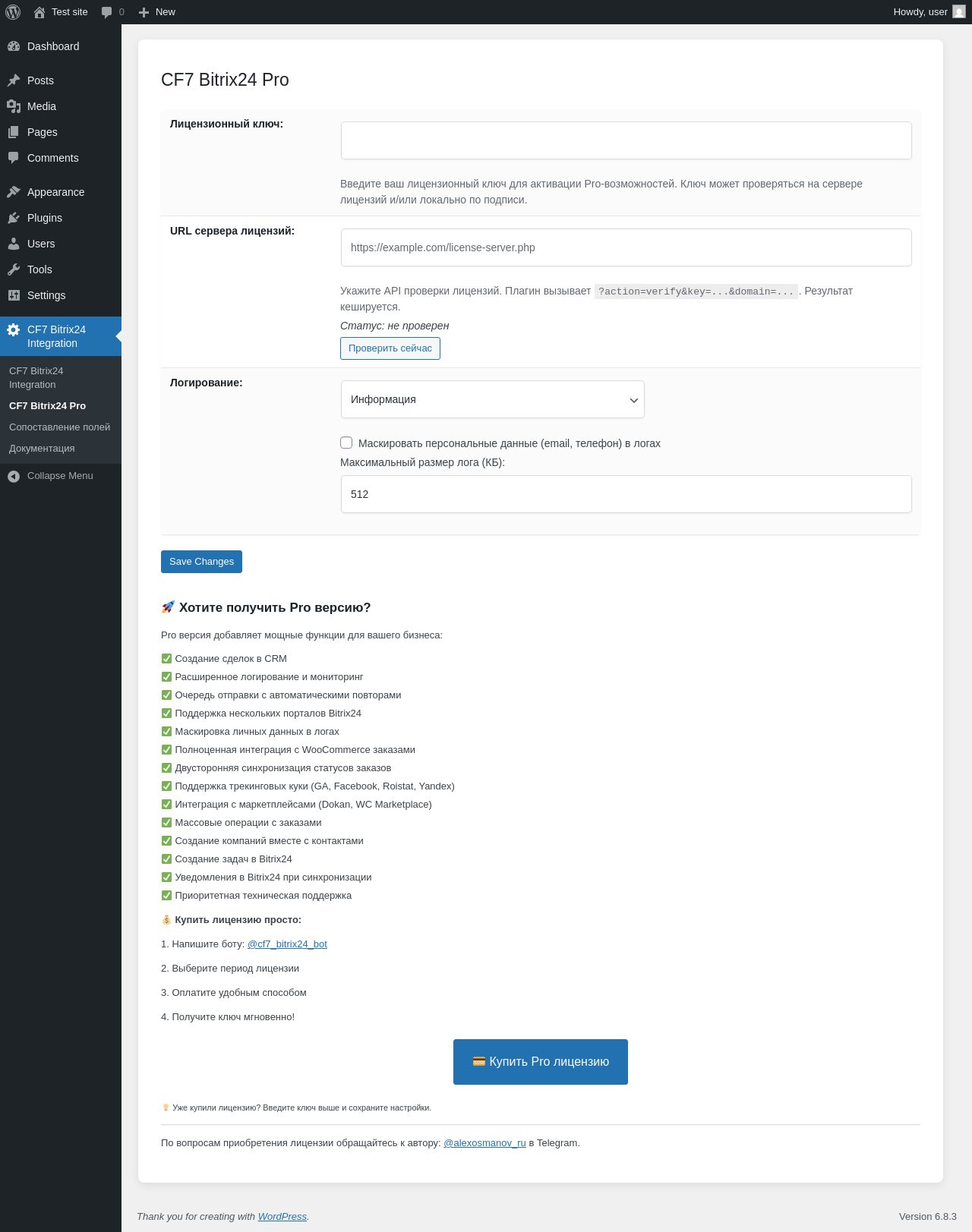Click the Posts pushpin icon

(14, 80)
